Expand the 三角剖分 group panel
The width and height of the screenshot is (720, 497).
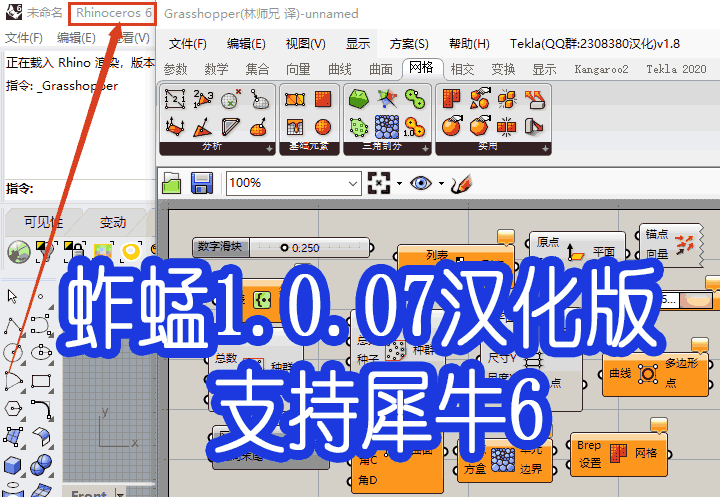click(x=425, y=148)
